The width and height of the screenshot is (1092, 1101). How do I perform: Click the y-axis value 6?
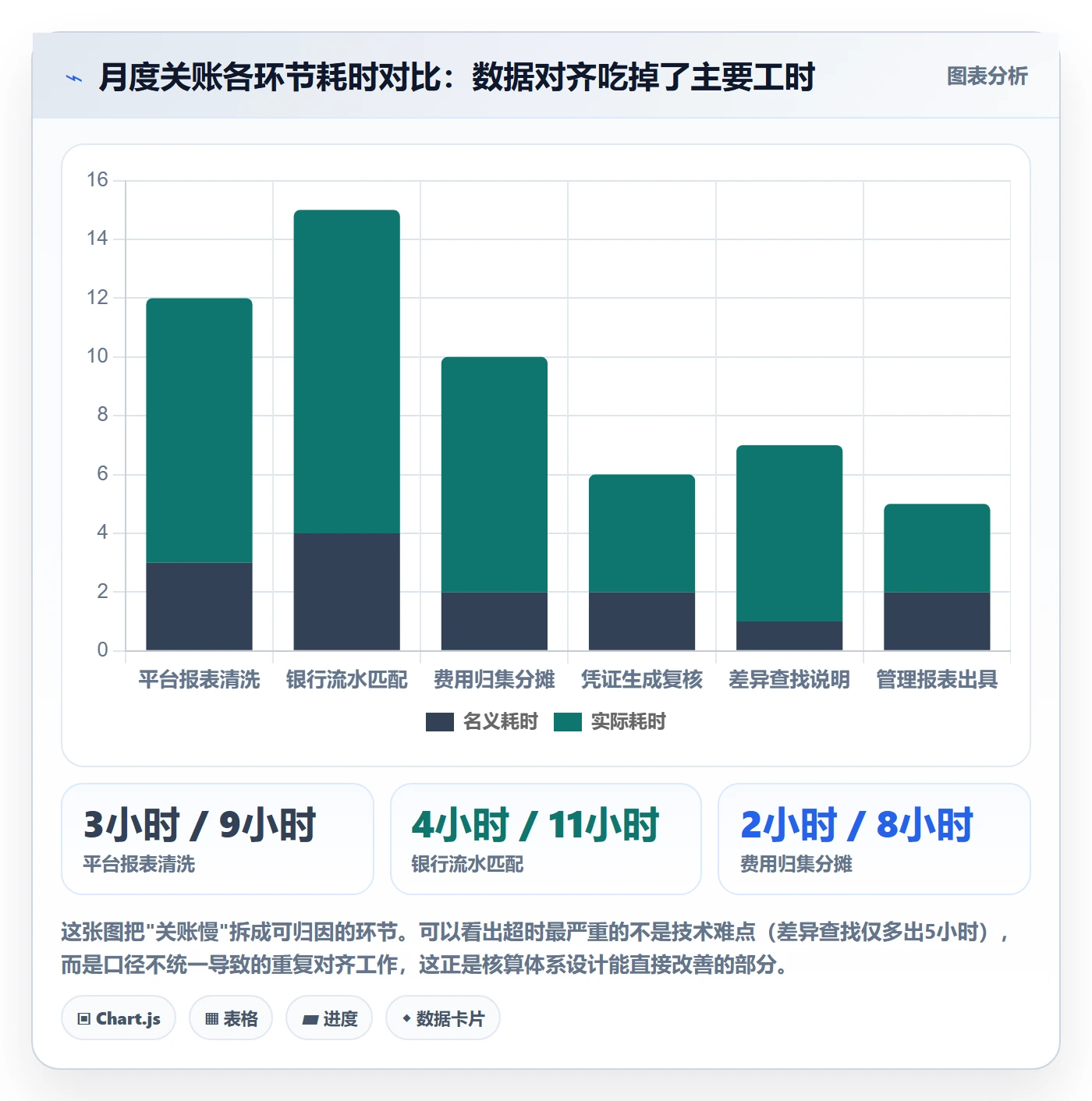[x=102, y=474]
